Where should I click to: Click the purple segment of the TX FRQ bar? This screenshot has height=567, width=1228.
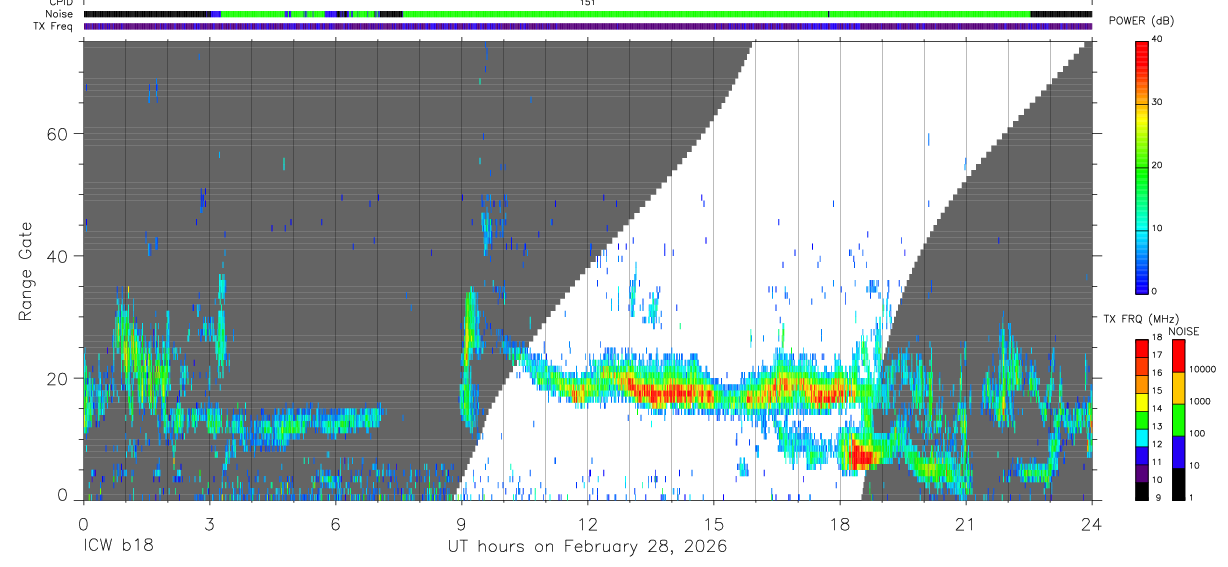point(1142,474)
